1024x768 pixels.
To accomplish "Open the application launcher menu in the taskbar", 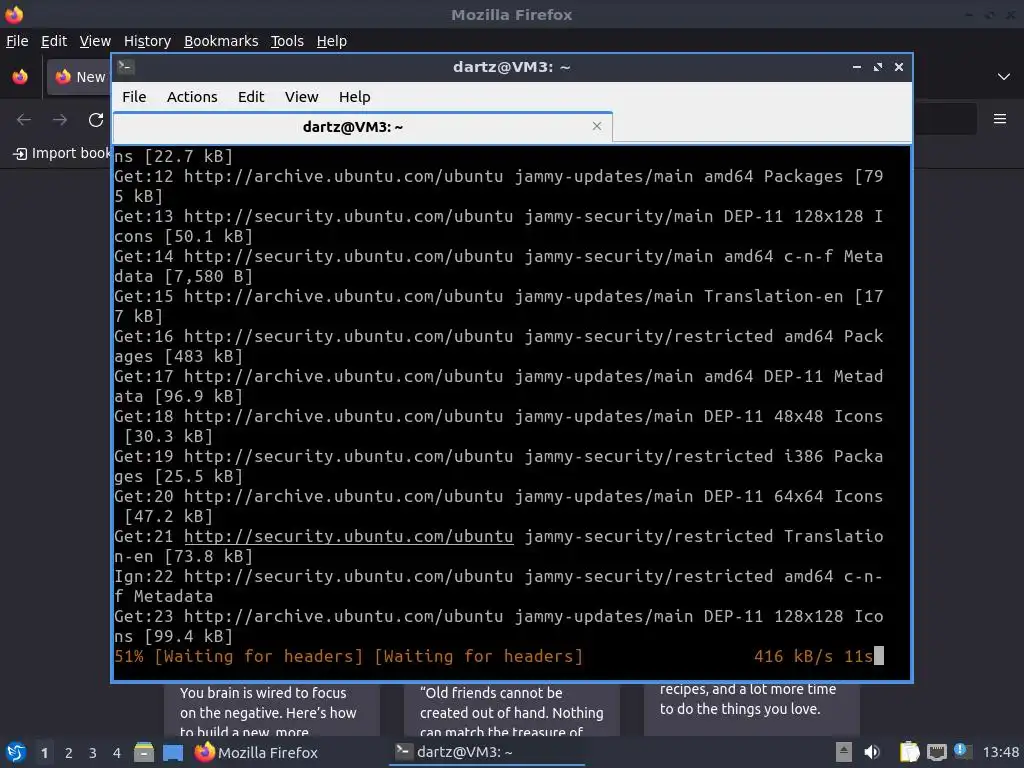I will pos(16,752).
